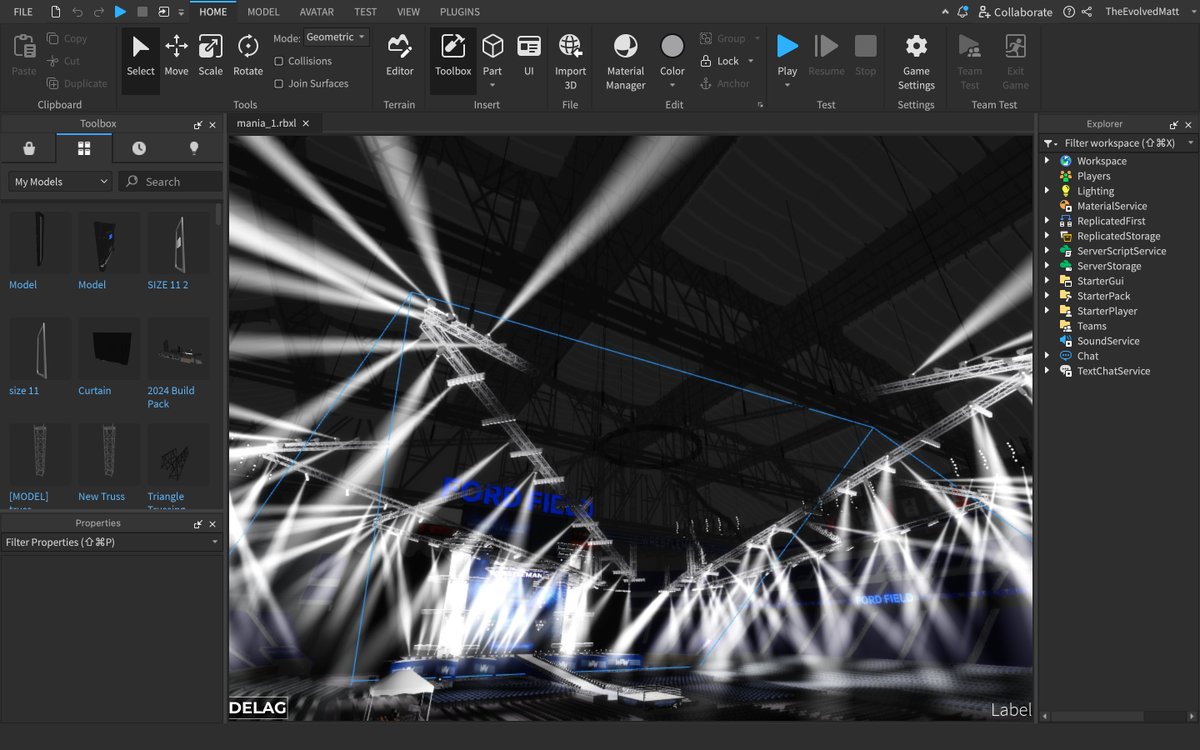Switch to the TEST tab
Image resolution: width=1200 pixels, height=750 pixels.
tap(365, 12)
